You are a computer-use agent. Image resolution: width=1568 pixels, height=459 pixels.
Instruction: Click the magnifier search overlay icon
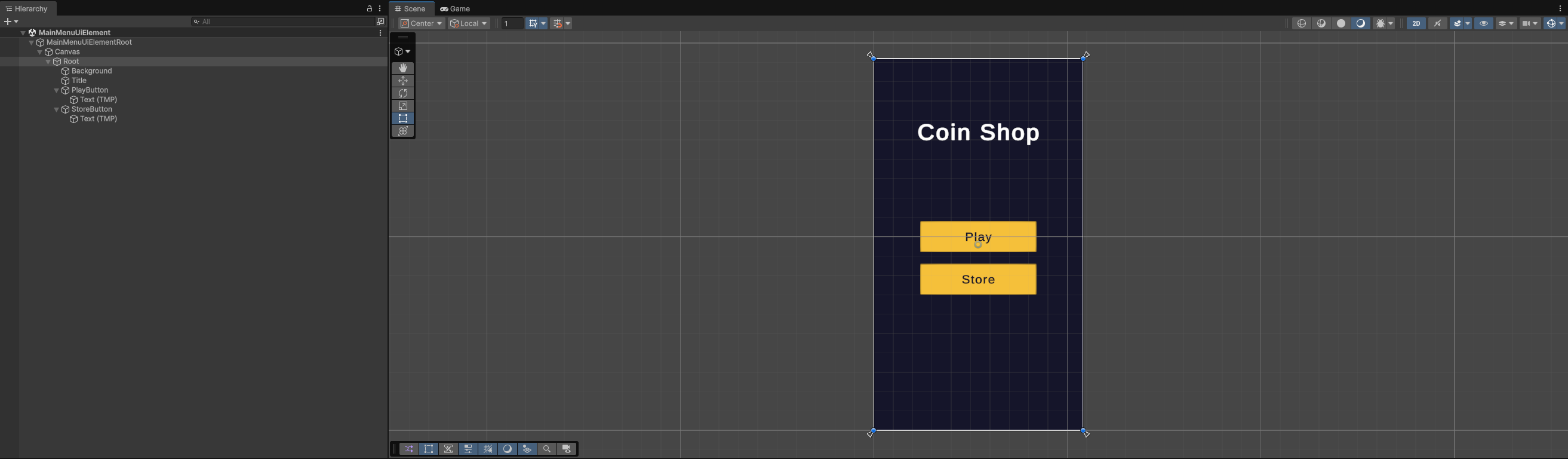click(546, 449)
